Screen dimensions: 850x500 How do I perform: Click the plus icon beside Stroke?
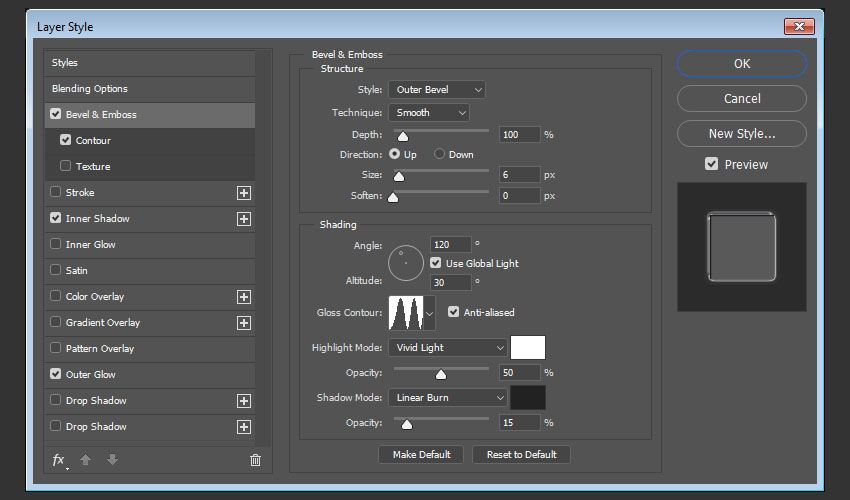243,193
